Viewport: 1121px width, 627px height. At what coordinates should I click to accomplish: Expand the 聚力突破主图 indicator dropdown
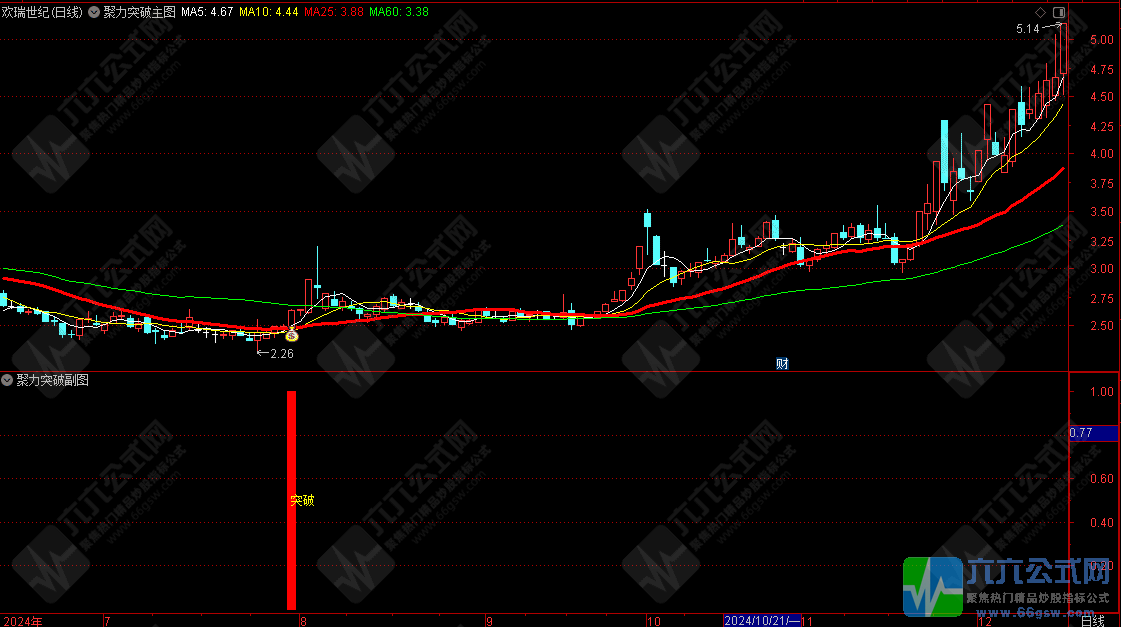[96, 12]
